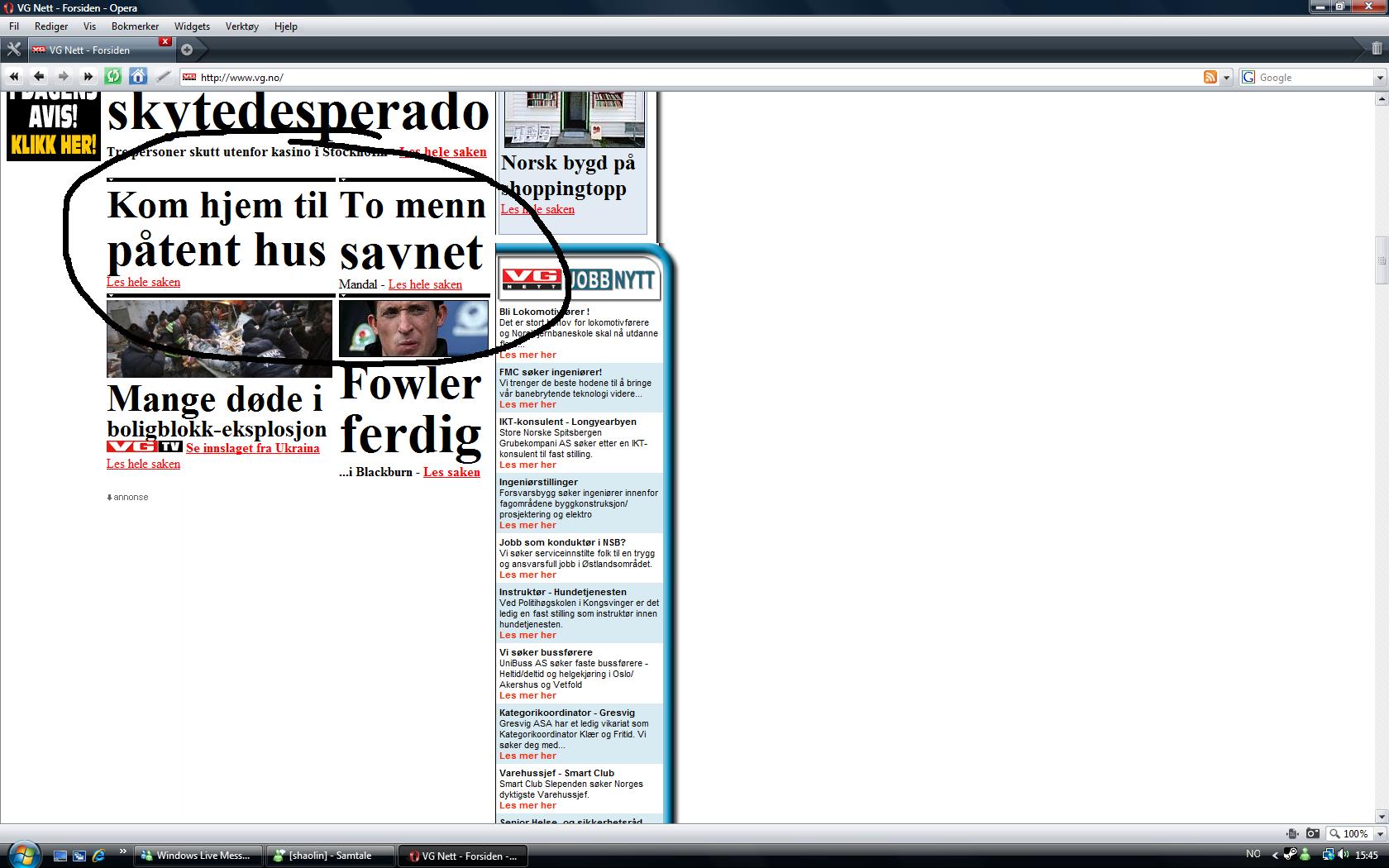Viewport: 1389px width, 868px height.
Task: Expand quick launch overflow chevron
Action: pos(123,851)
